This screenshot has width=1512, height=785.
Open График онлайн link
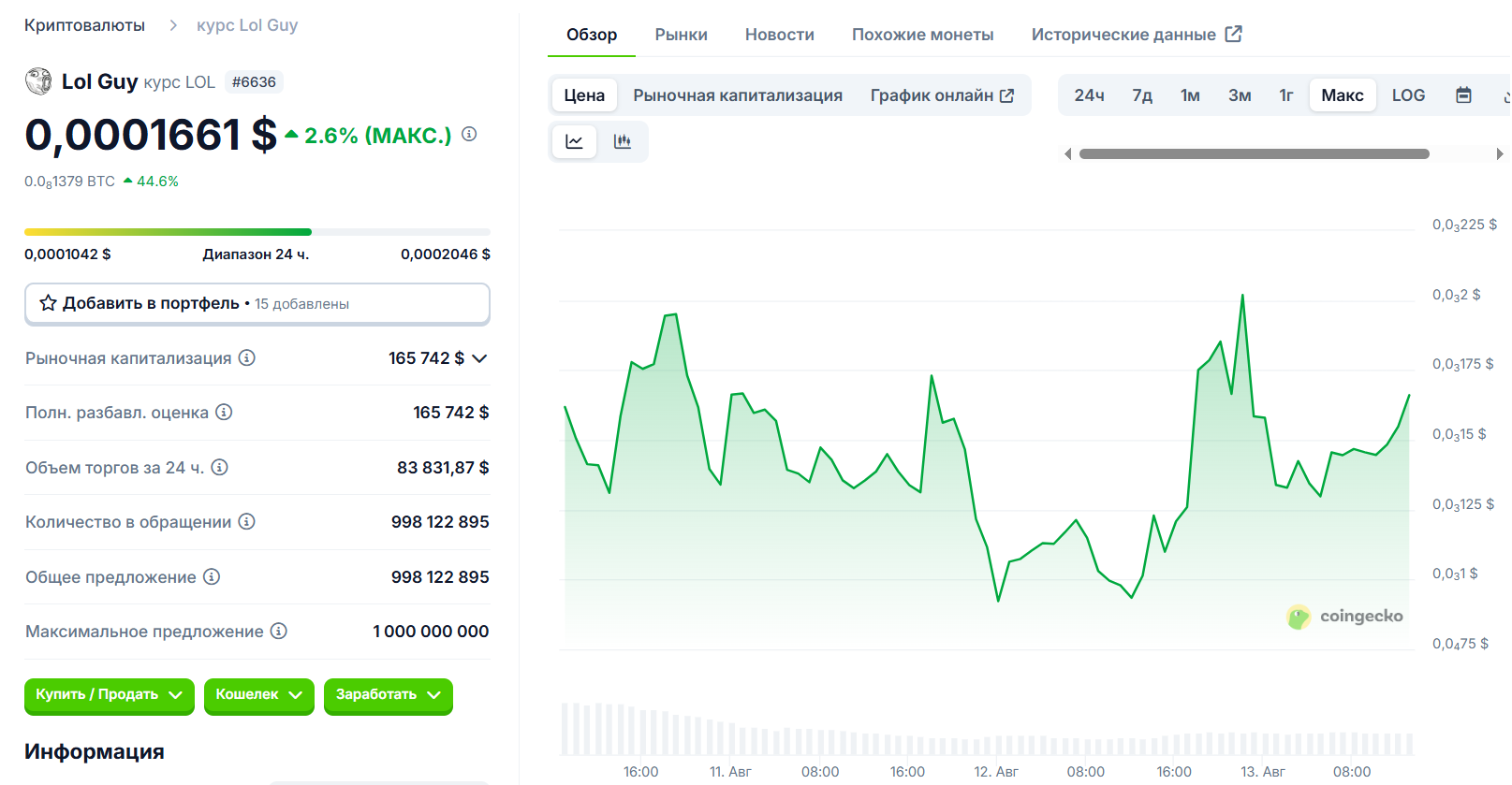941,95
